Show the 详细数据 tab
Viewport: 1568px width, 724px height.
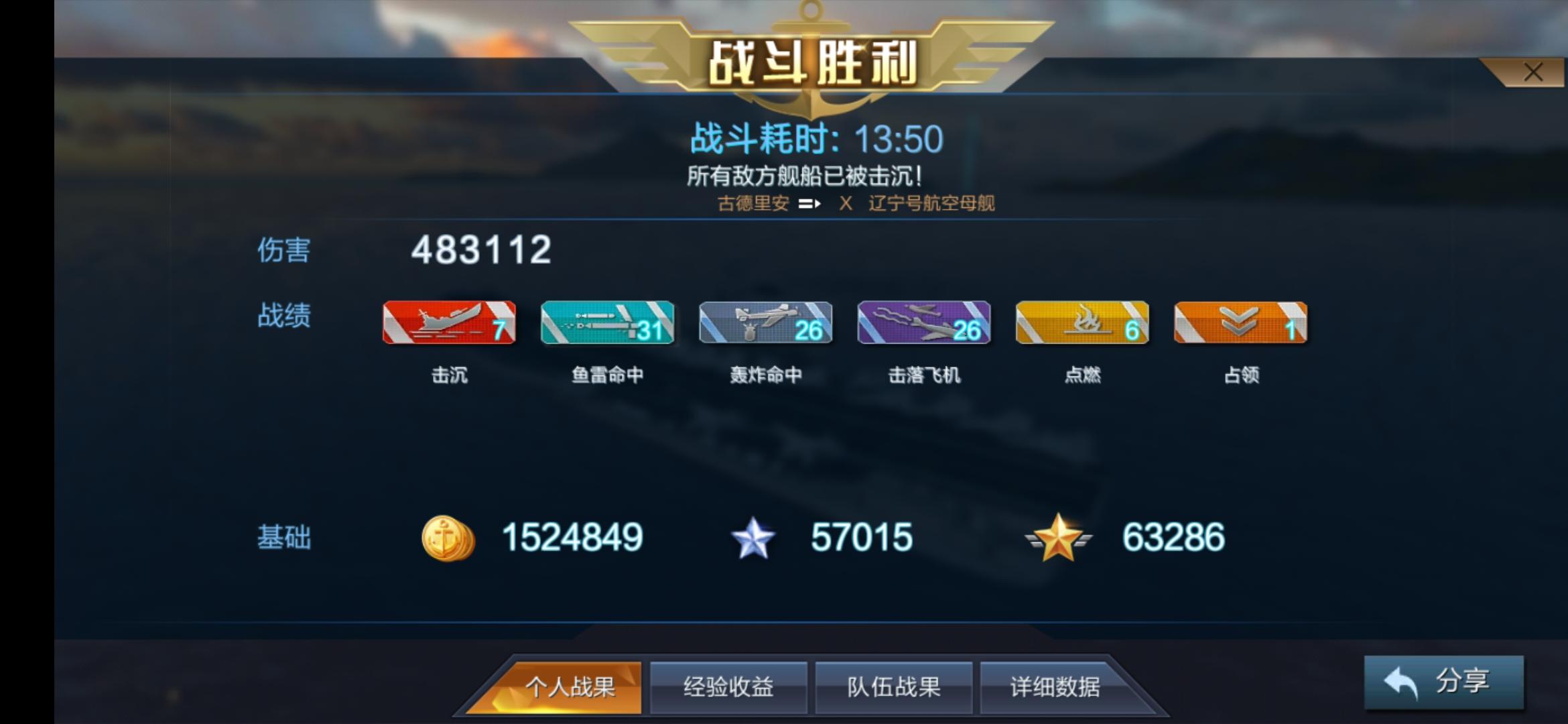[x=1055, y=687]
